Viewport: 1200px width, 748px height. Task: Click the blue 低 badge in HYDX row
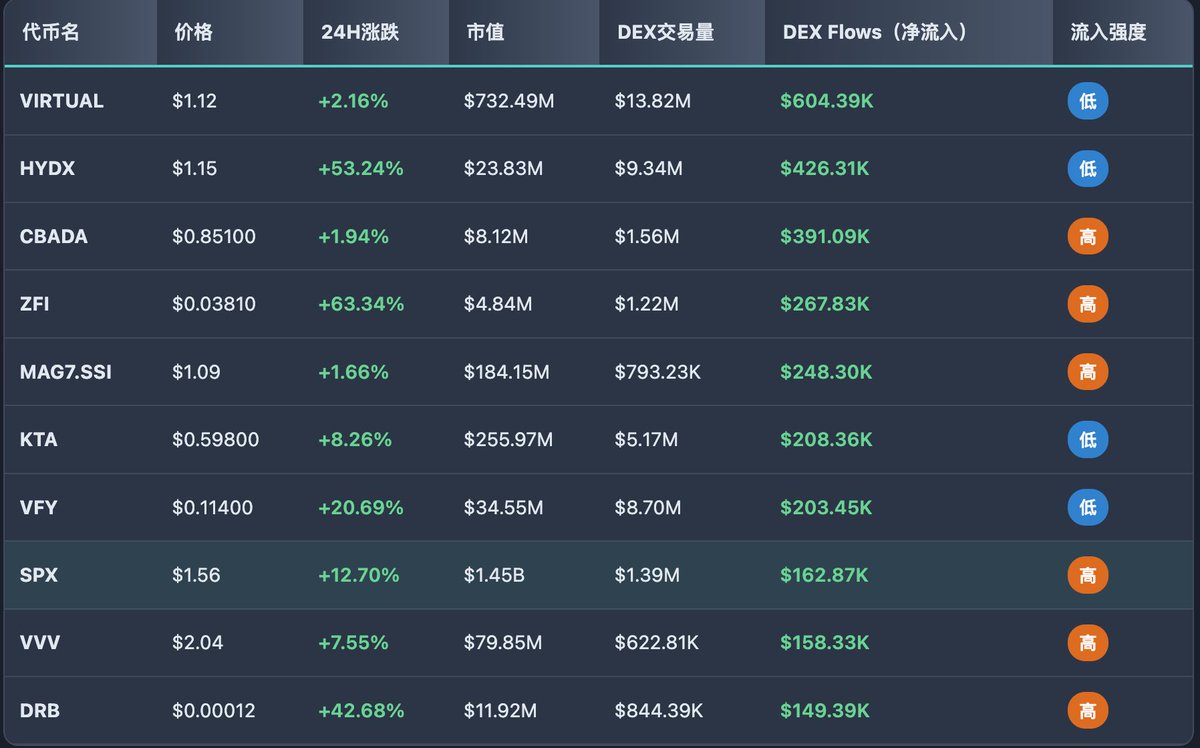tap(1087, 169)
